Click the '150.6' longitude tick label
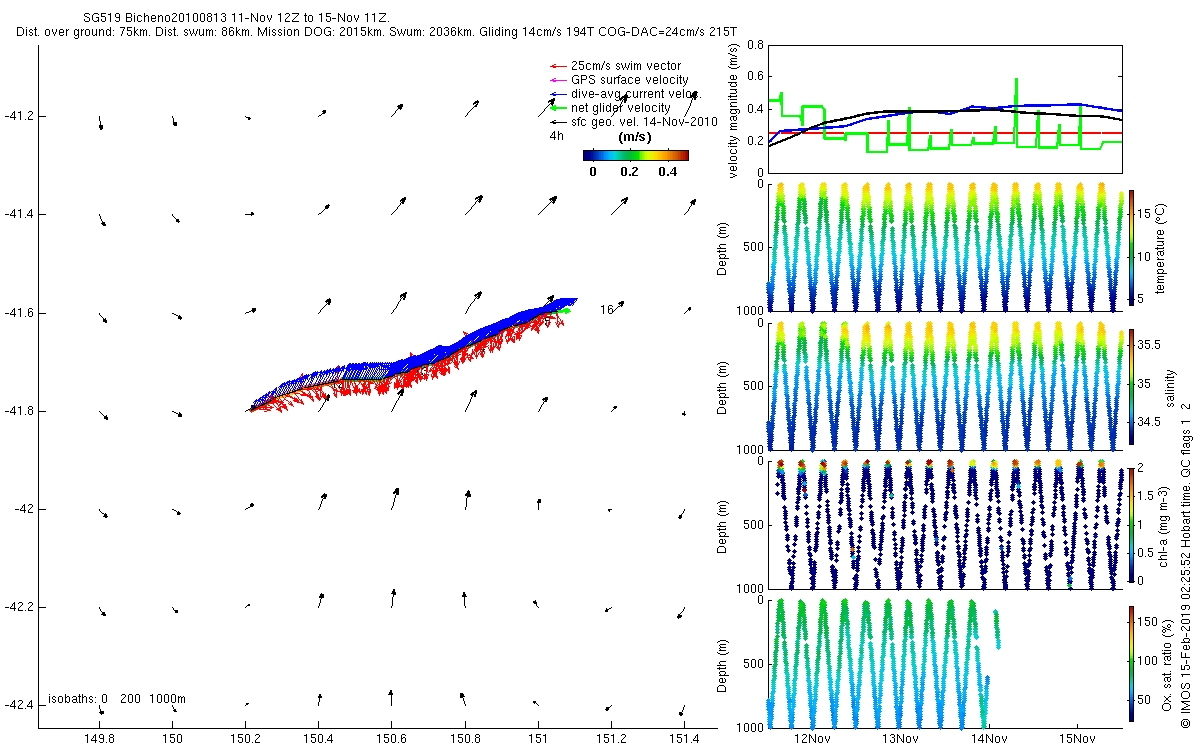This screenshot has height=750, width=1200. [x=392, y=739]
